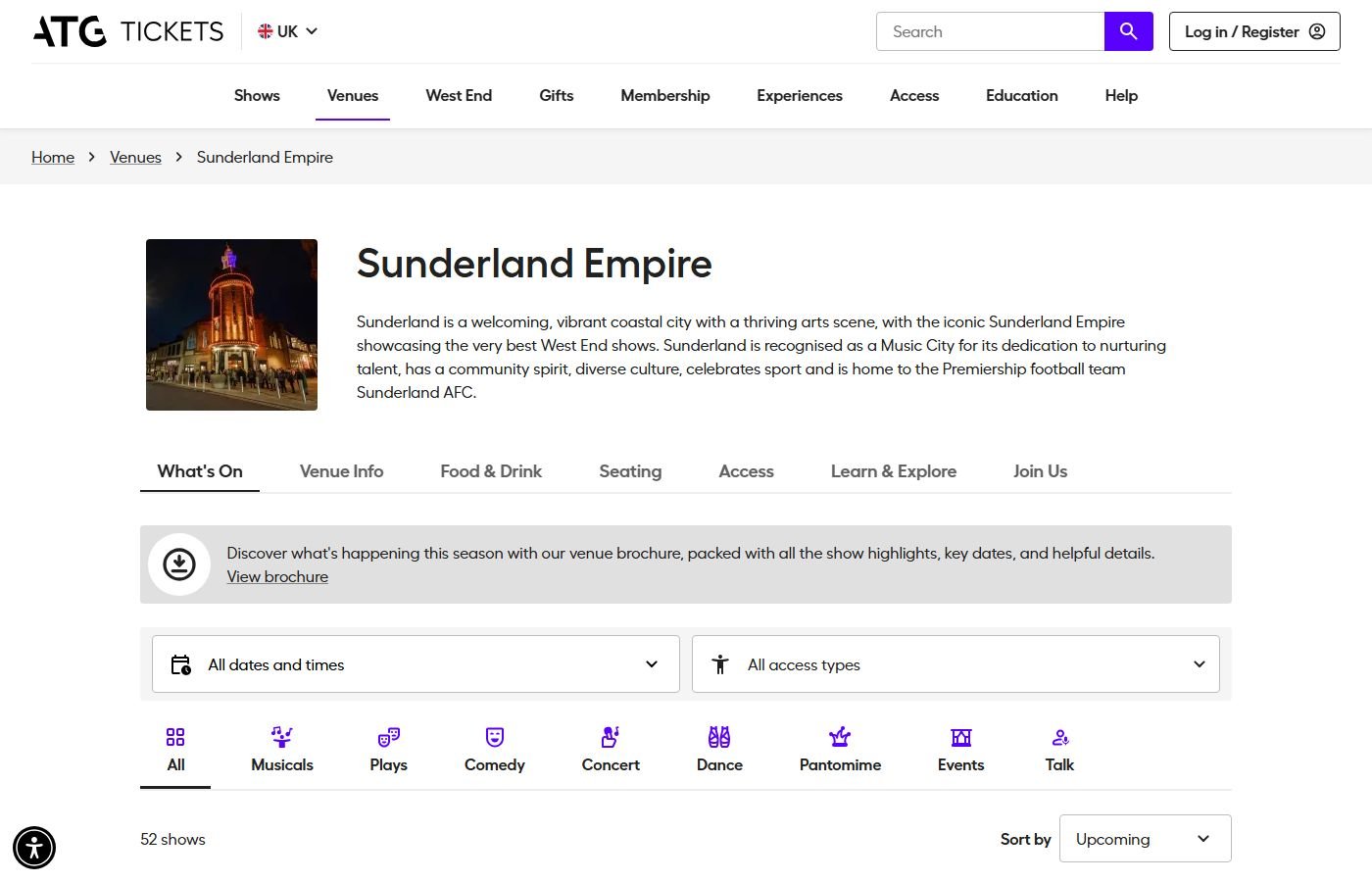Select the Plays theatre masks icon
The width and height of the screenshot is (1372, 882).
tap(389, 737)
